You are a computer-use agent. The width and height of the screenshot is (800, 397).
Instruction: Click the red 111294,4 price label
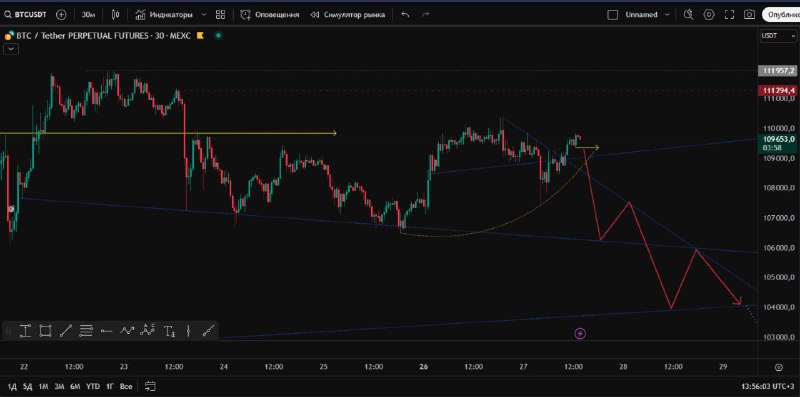778,90
